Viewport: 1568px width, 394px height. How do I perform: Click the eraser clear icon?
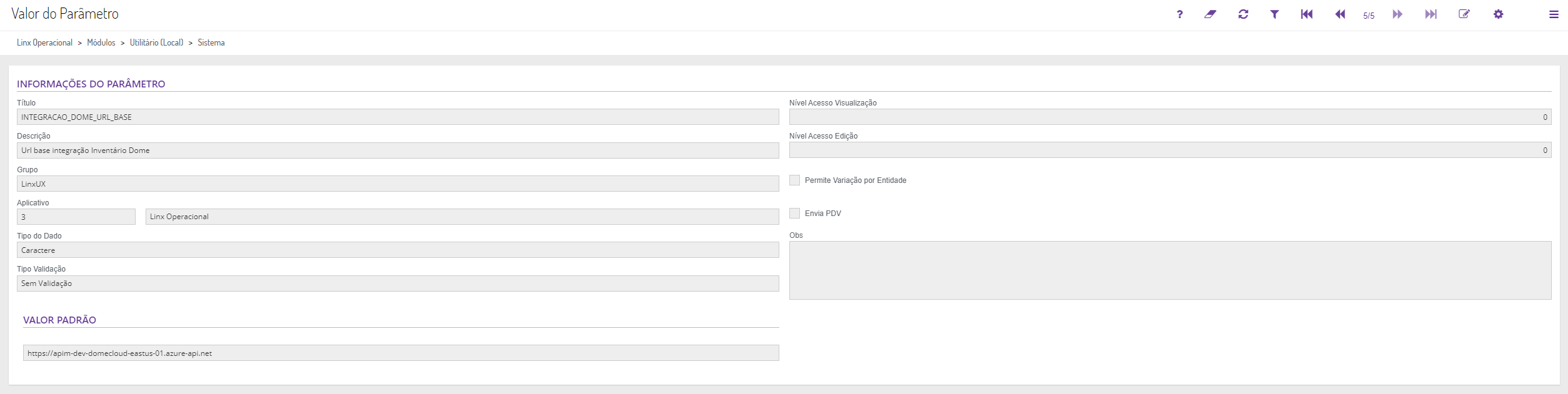[1211, 14]
